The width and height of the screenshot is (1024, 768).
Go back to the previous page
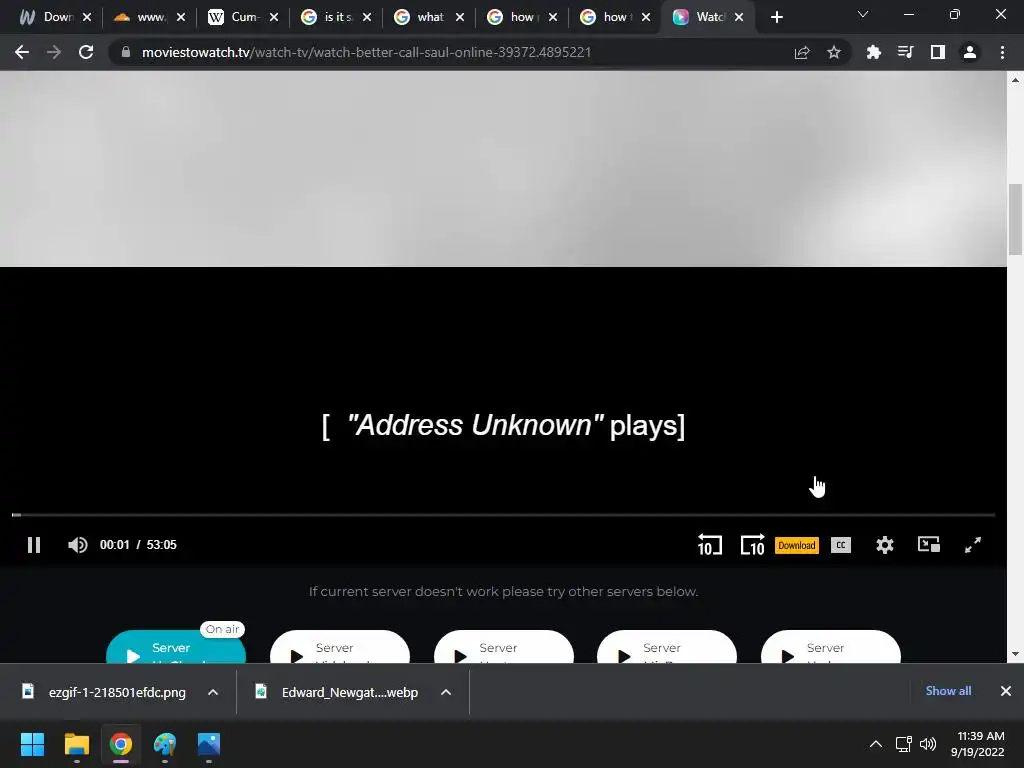point(22,52)
